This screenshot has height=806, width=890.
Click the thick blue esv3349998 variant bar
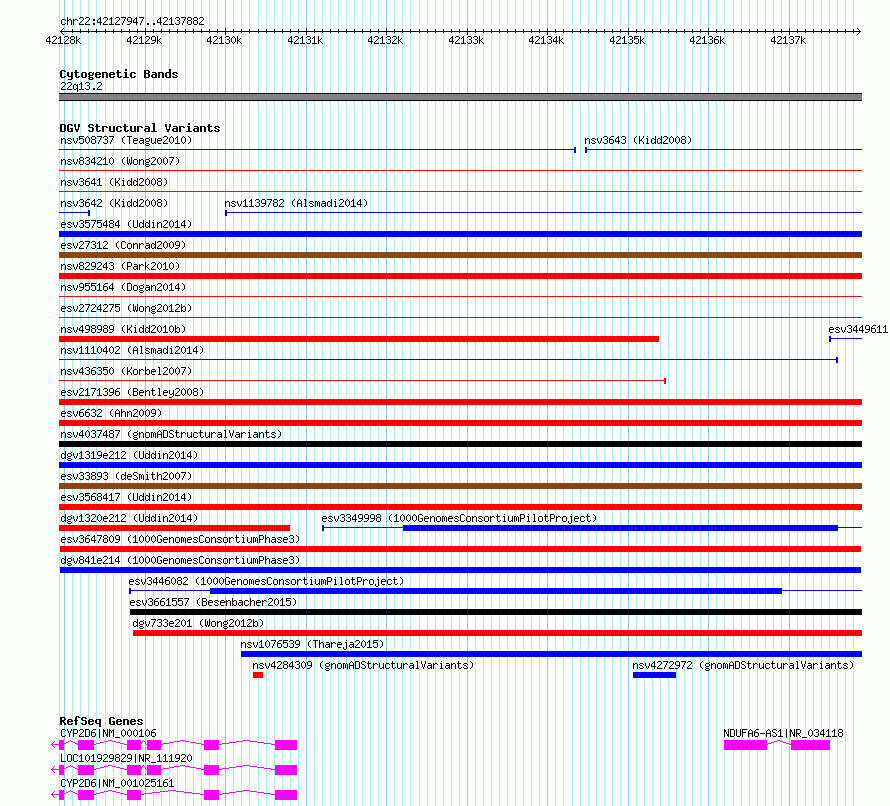pos(620,528)
